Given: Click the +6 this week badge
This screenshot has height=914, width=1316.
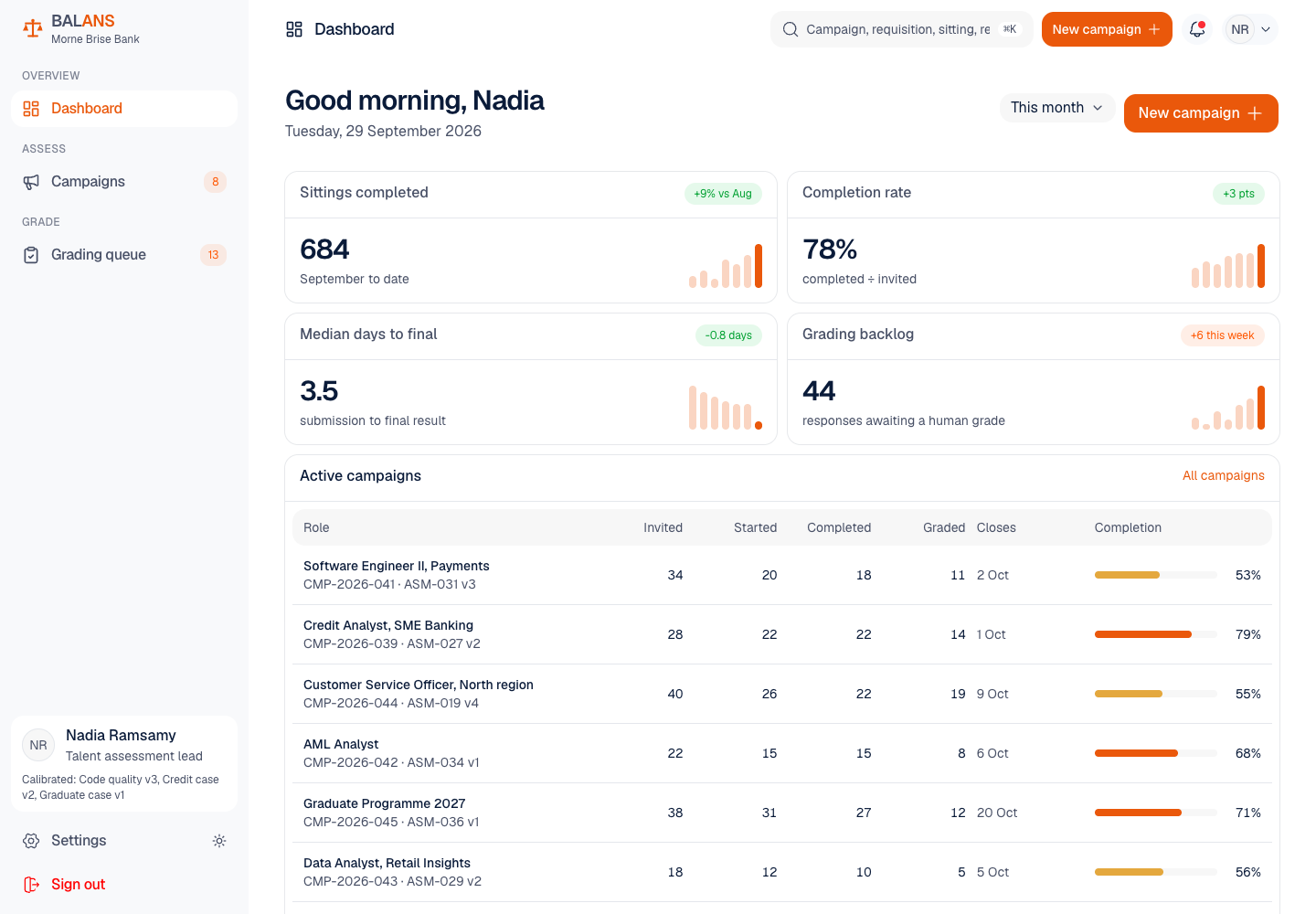Looking at the screenshot, I should point(1222,335).
